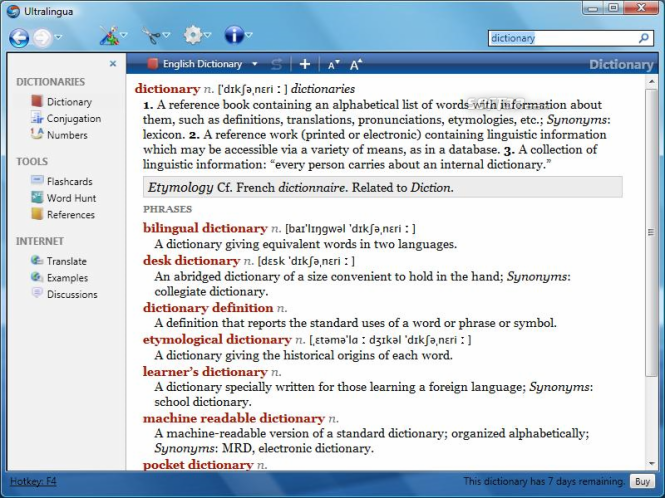Image resolution: width=665 pixels, height=498 pixels.
Task: Expand the dropdown next to the gear icon
Action: click(x=207, y=34)
